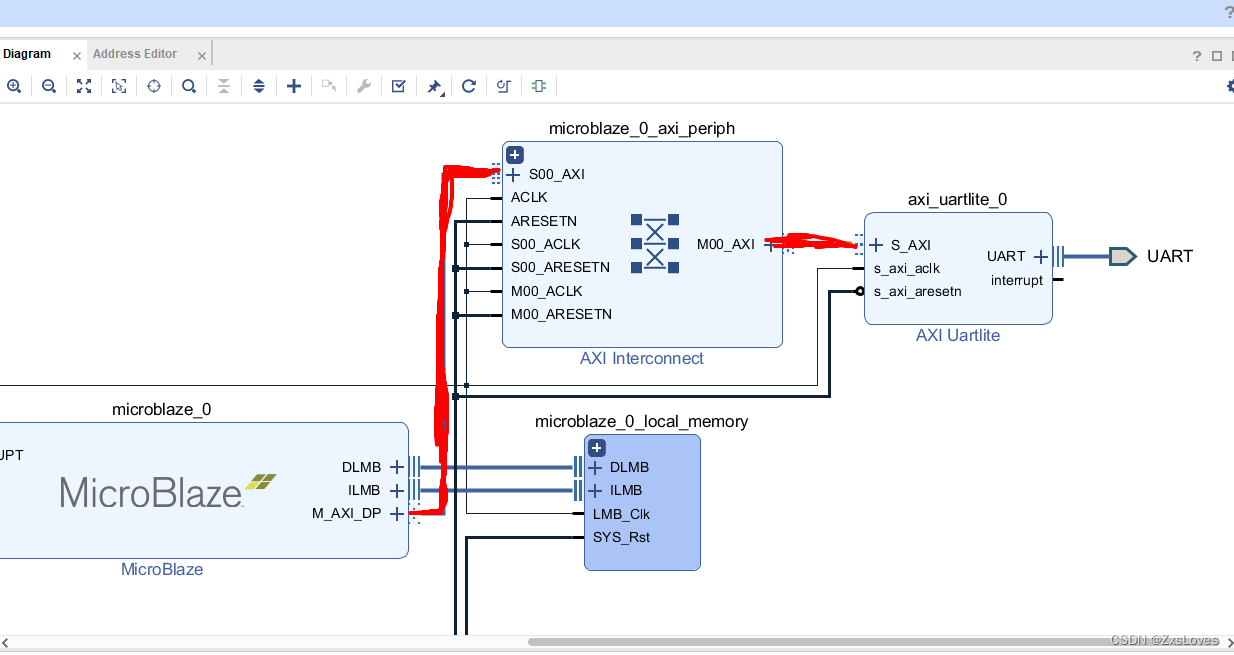
Task: Expand the microblaze_0_axi_periph block hierarchy
Action: pyautogui.click(x=515, y=155)
